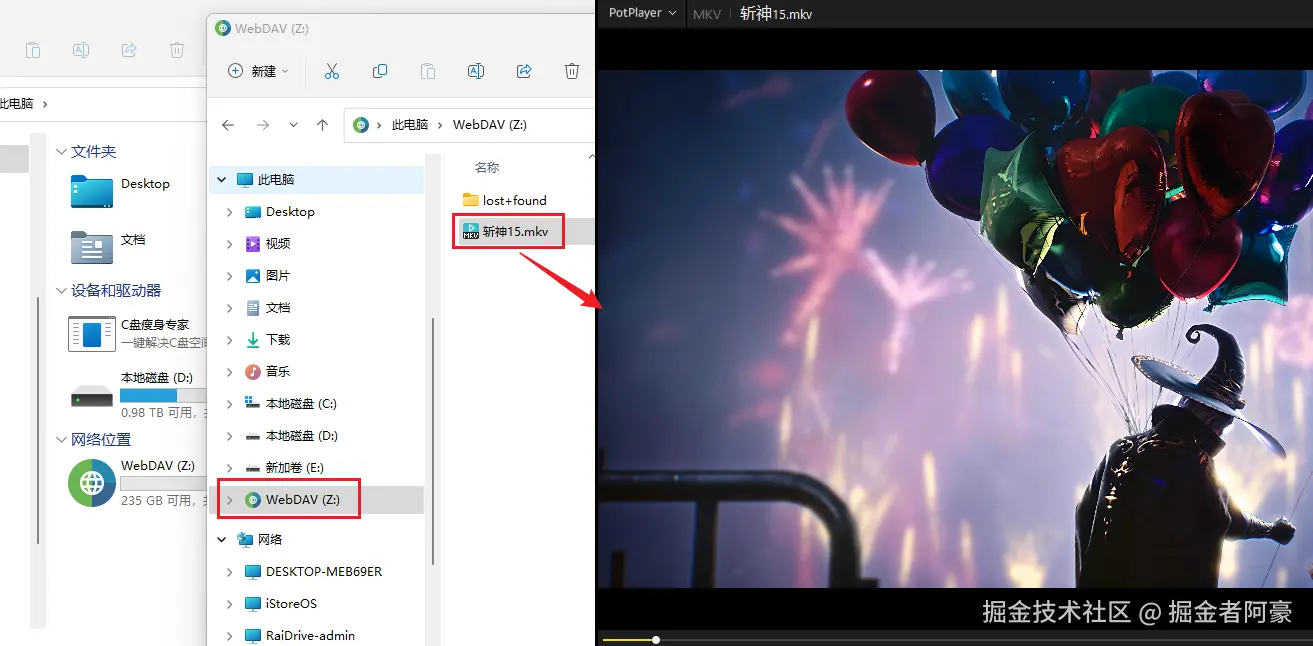Expand the 本地磁盘 (C:) tree node
The width and height of the screenshot is (1313, 646).
tap(230, 404)
